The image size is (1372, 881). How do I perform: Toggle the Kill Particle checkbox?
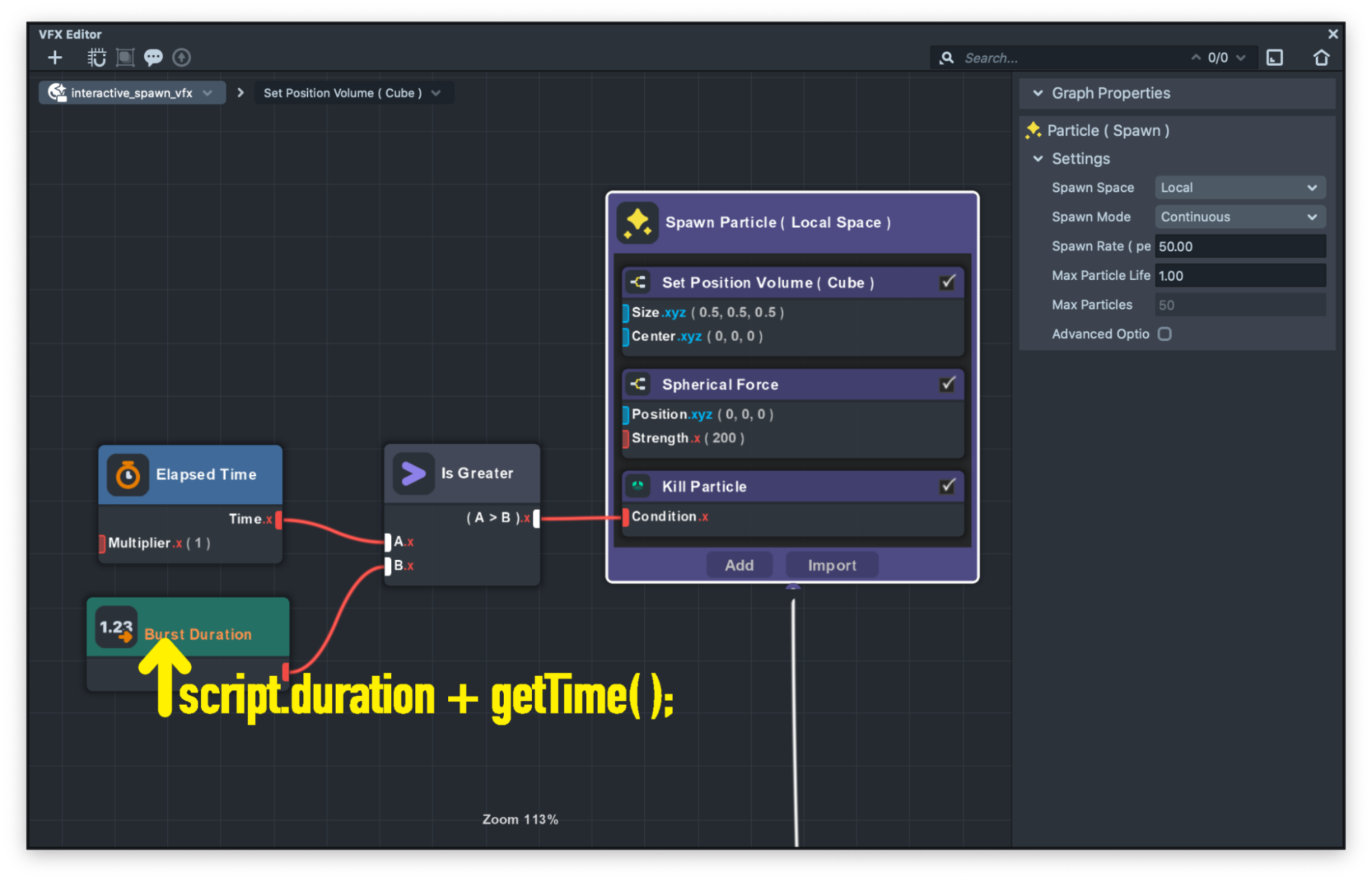947,486
